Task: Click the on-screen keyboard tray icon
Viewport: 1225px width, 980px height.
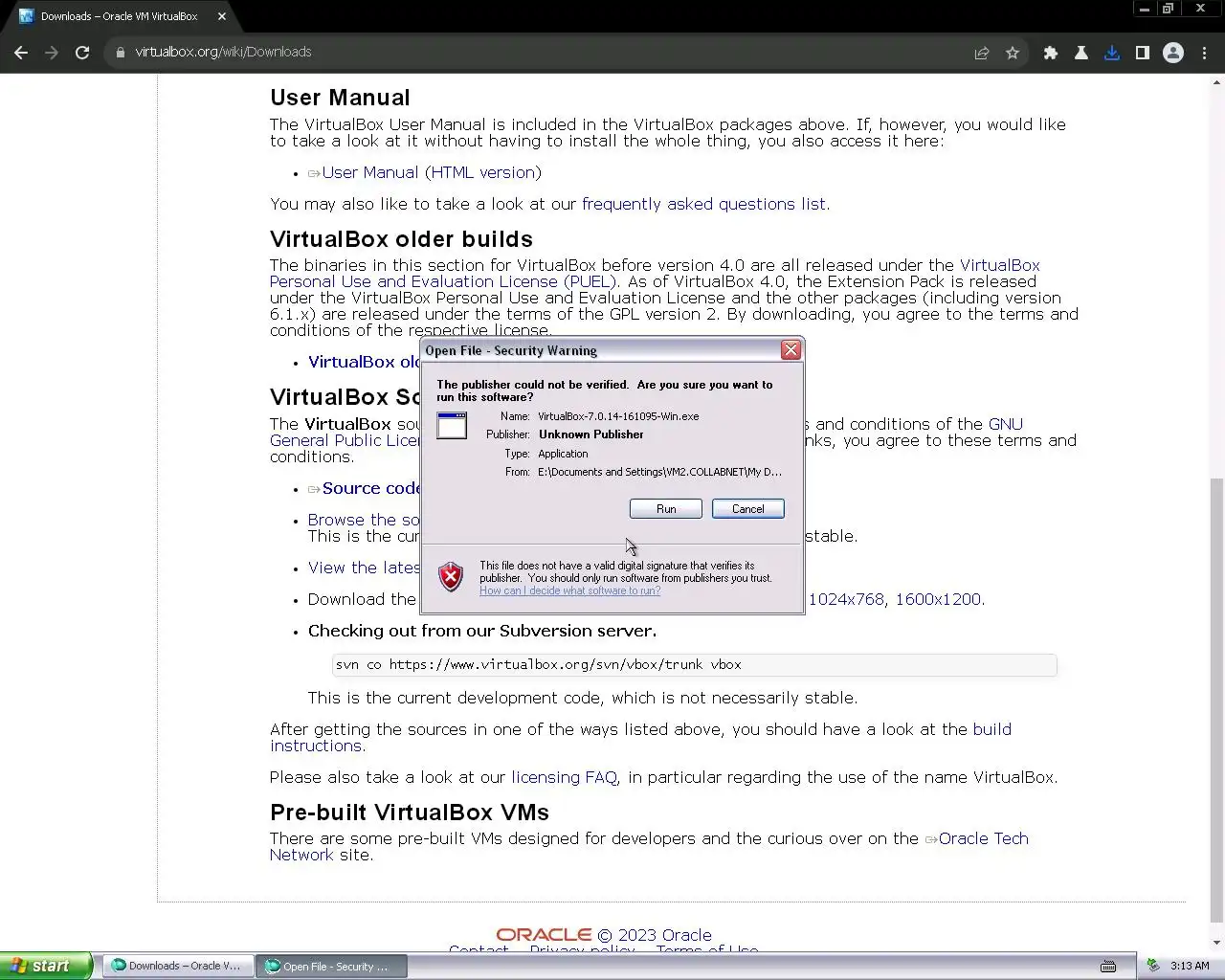Action: 1108,966
